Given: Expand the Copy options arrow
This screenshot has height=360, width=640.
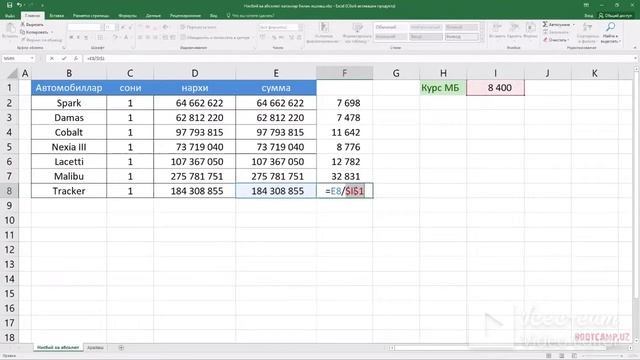Looking at the screenshot, I should [x=52, y=32].
